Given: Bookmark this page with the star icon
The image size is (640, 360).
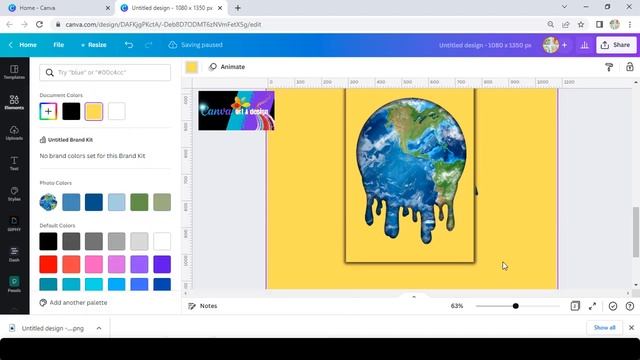Looking at the screenshot, I should pos(581,24).
